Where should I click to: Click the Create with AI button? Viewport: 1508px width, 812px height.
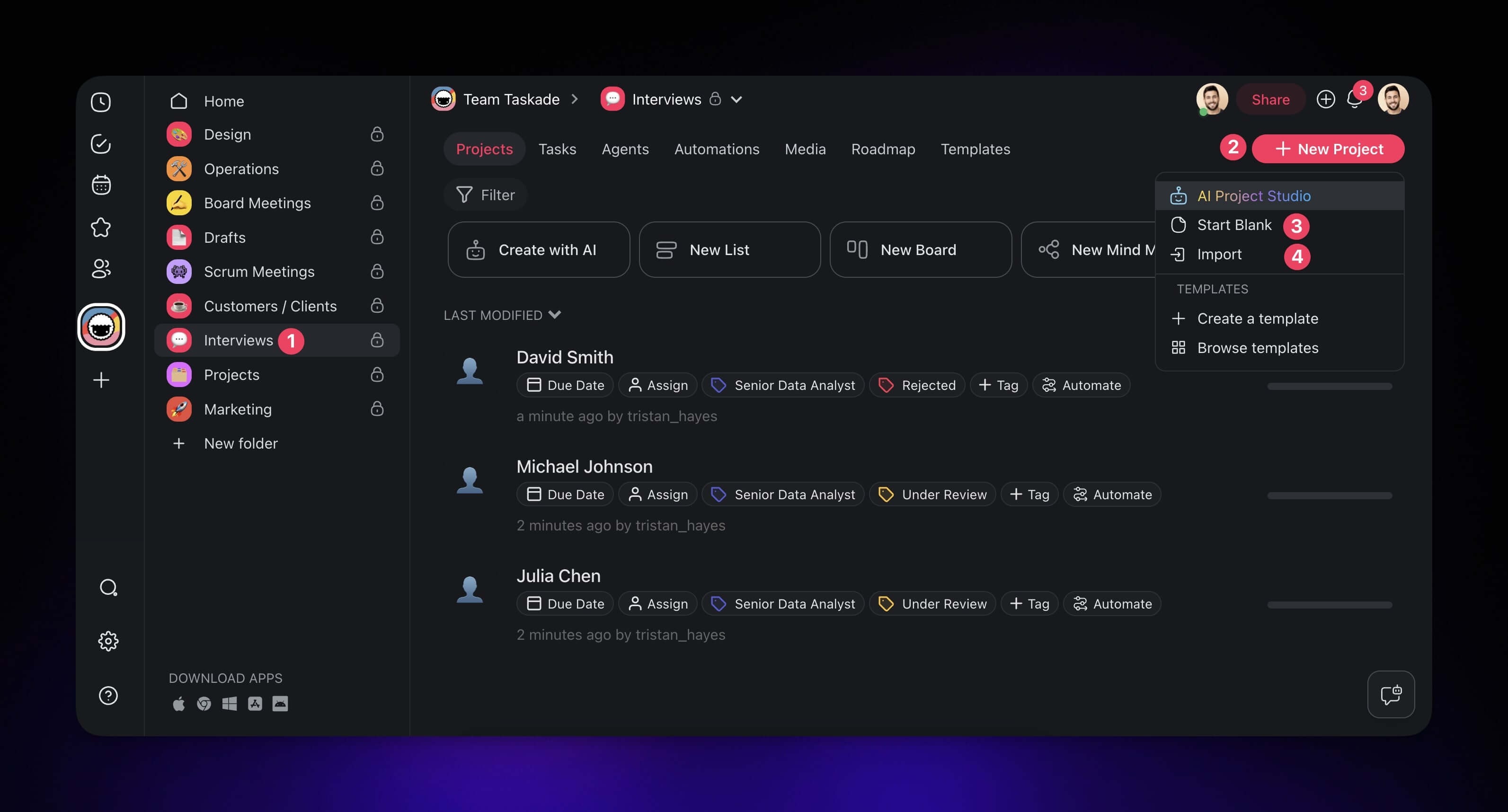[539, 250]
